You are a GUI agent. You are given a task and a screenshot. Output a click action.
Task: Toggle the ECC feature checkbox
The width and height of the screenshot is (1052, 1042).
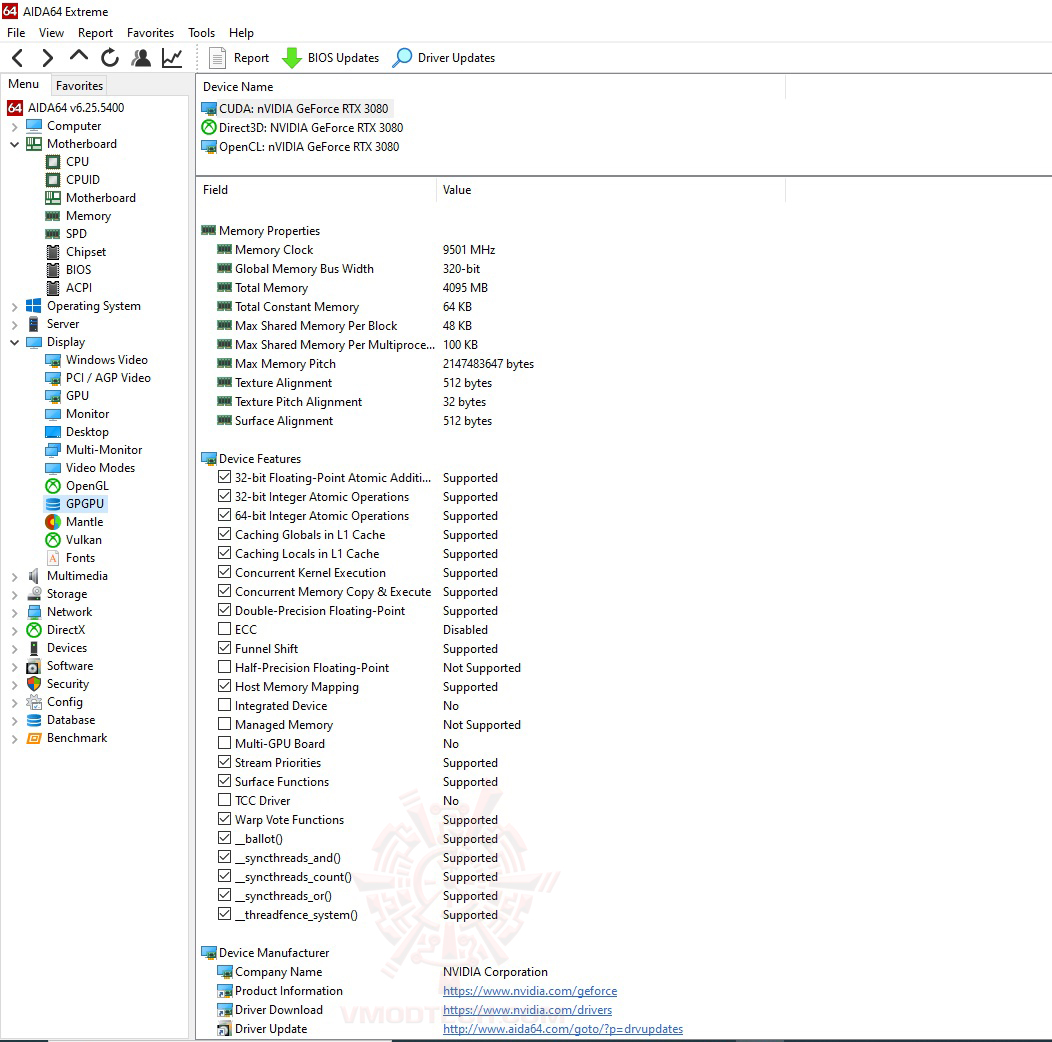click(225, 629)
